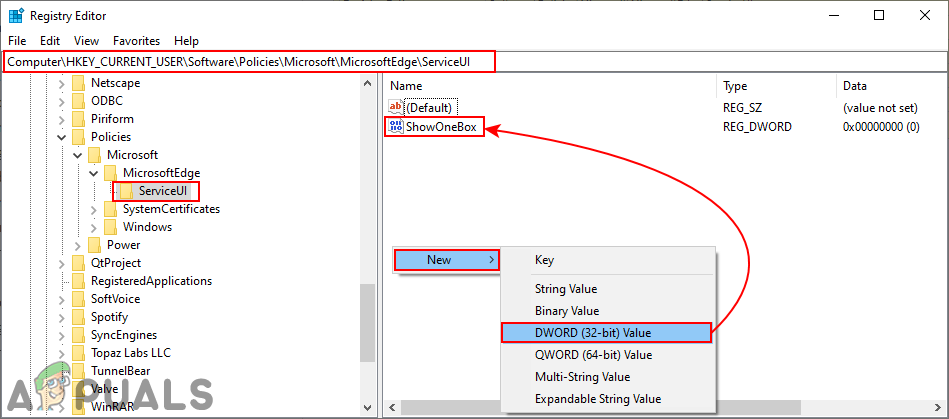The width and height of the screenshot is (949, 419).
Task: Choose DWORD (32-bit) Value from submenu
Action: (x=607, y=332)
